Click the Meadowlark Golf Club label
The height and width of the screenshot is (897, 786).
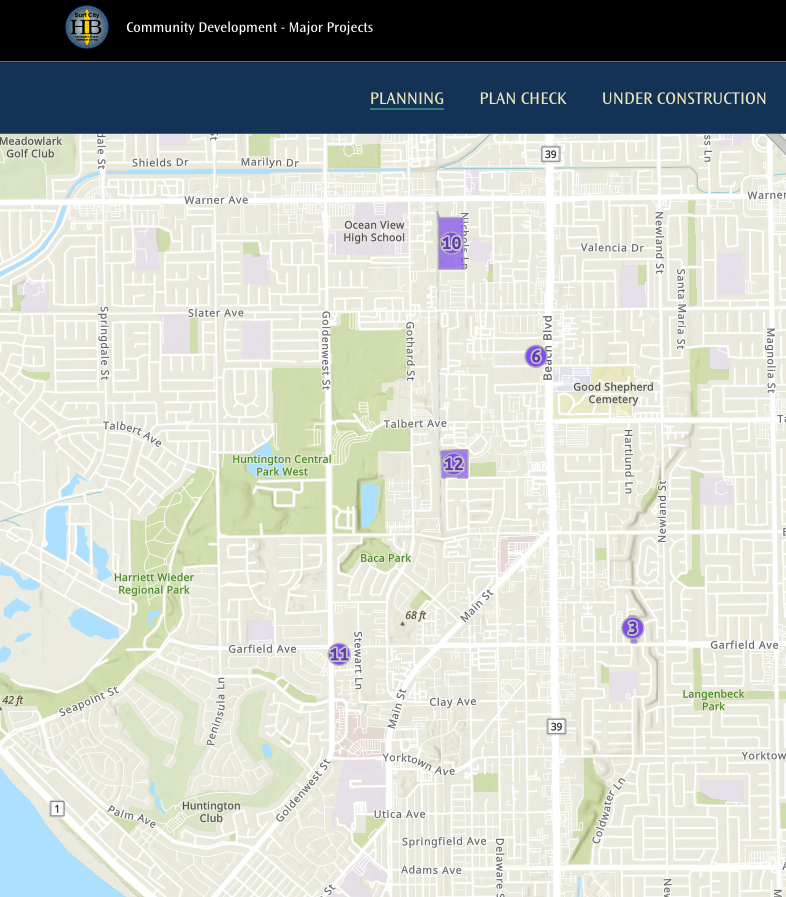[30, 147]
